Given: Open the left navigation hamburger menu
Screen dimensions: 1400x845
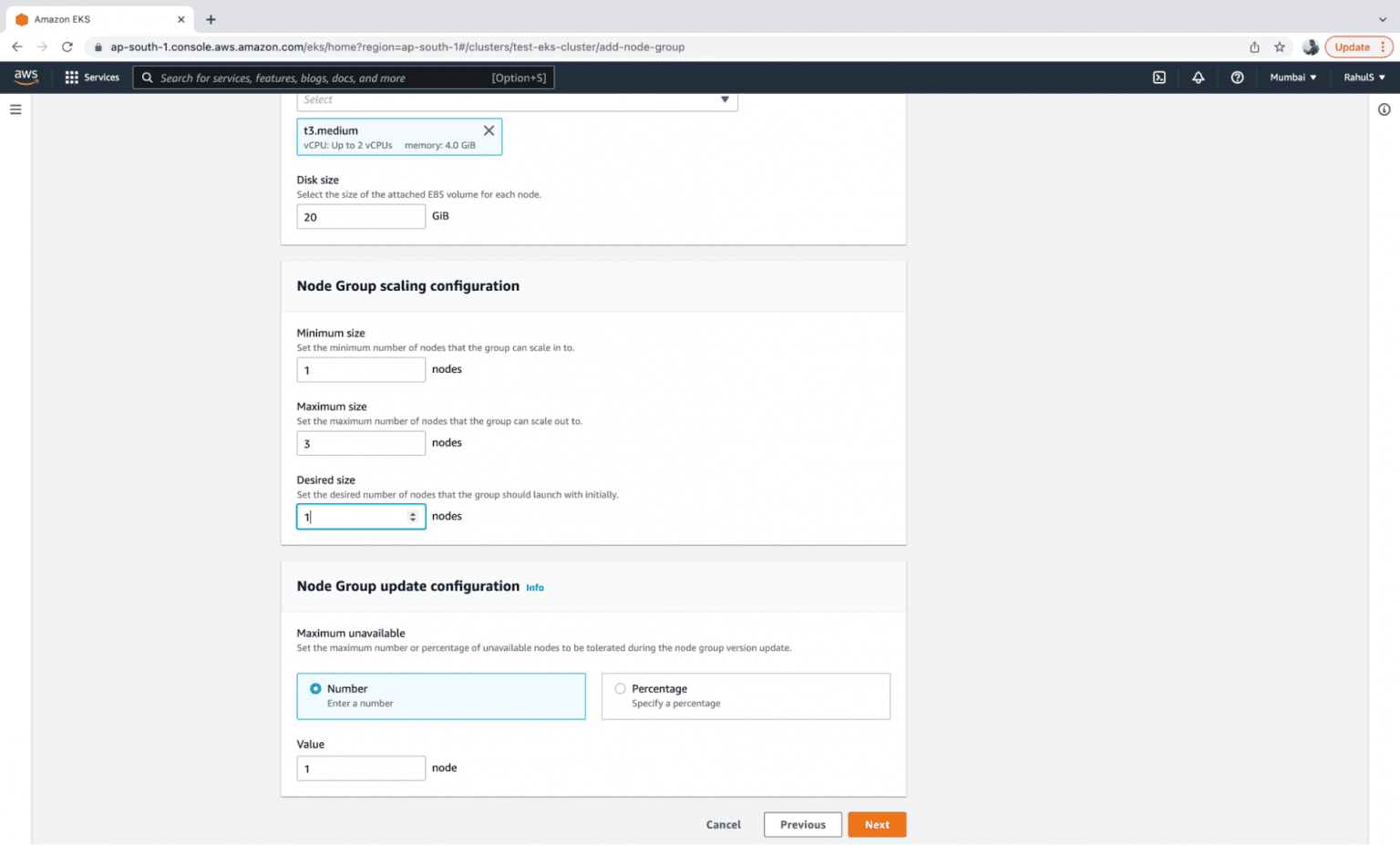Looking at the screenshot, I should pyautogui.click(x=15, y=109).
